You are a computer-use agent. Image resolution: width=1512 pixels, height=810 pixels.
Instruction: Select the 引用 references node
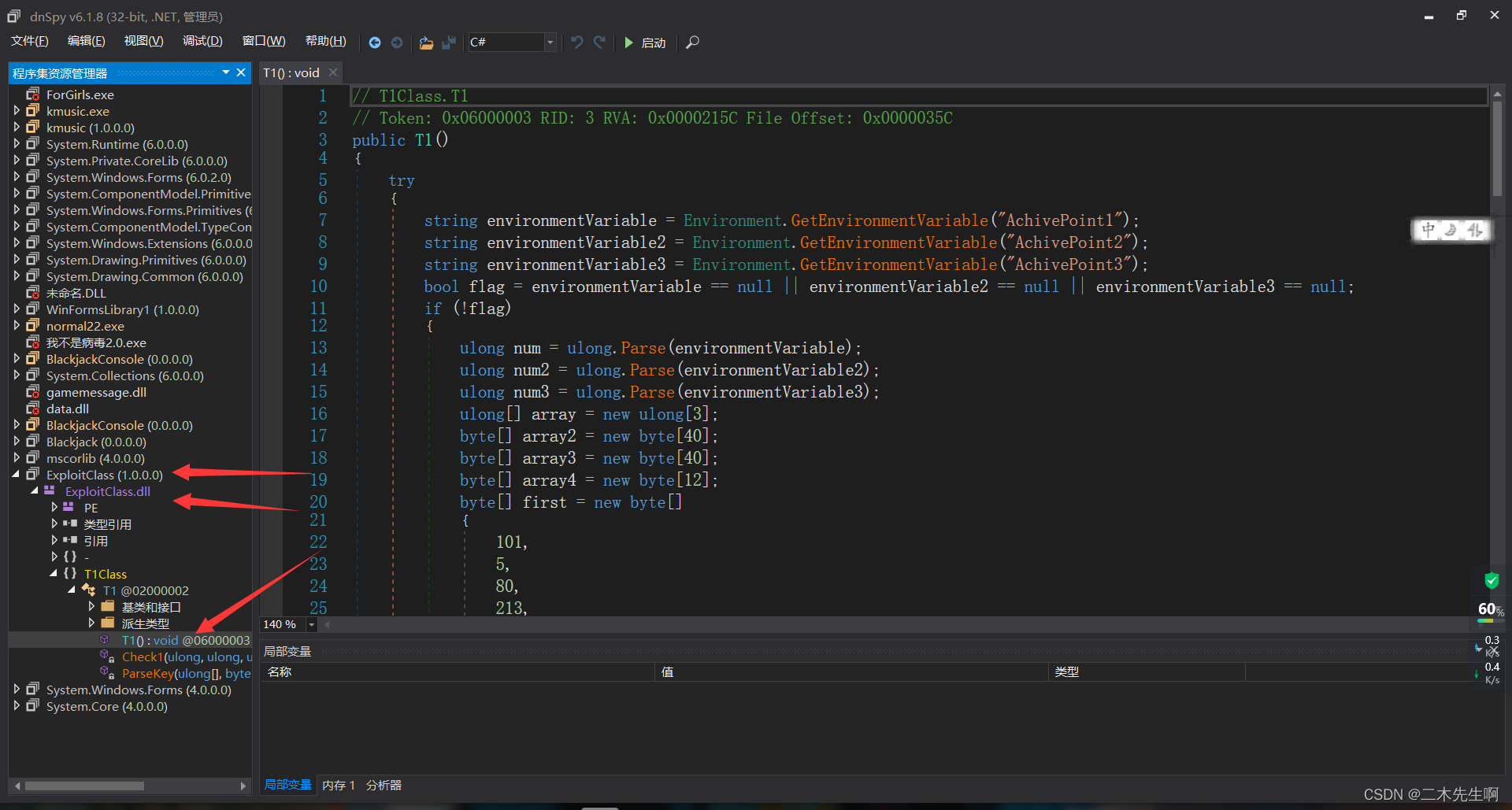(x=96, y=541)
